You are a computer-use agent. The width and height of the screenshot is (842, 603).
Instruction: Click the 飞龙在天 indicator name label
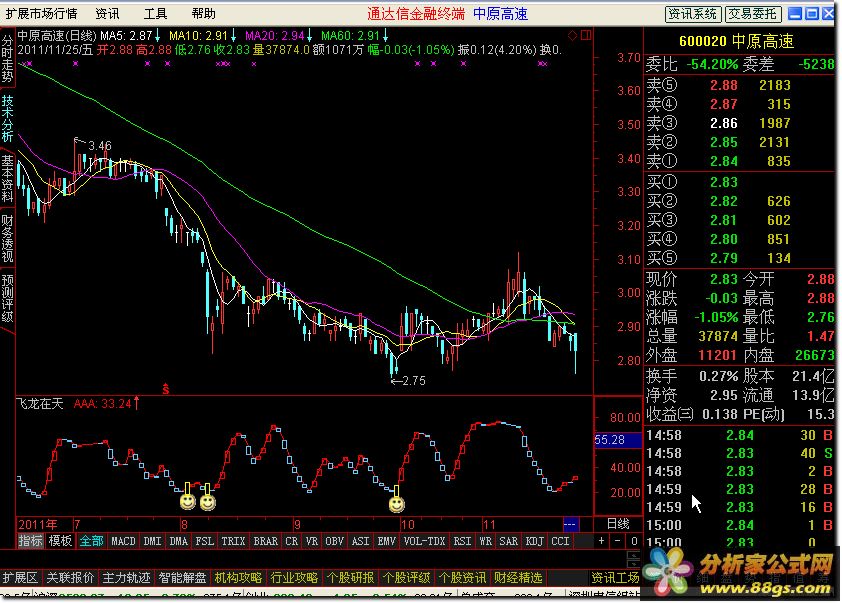point(40,403)
